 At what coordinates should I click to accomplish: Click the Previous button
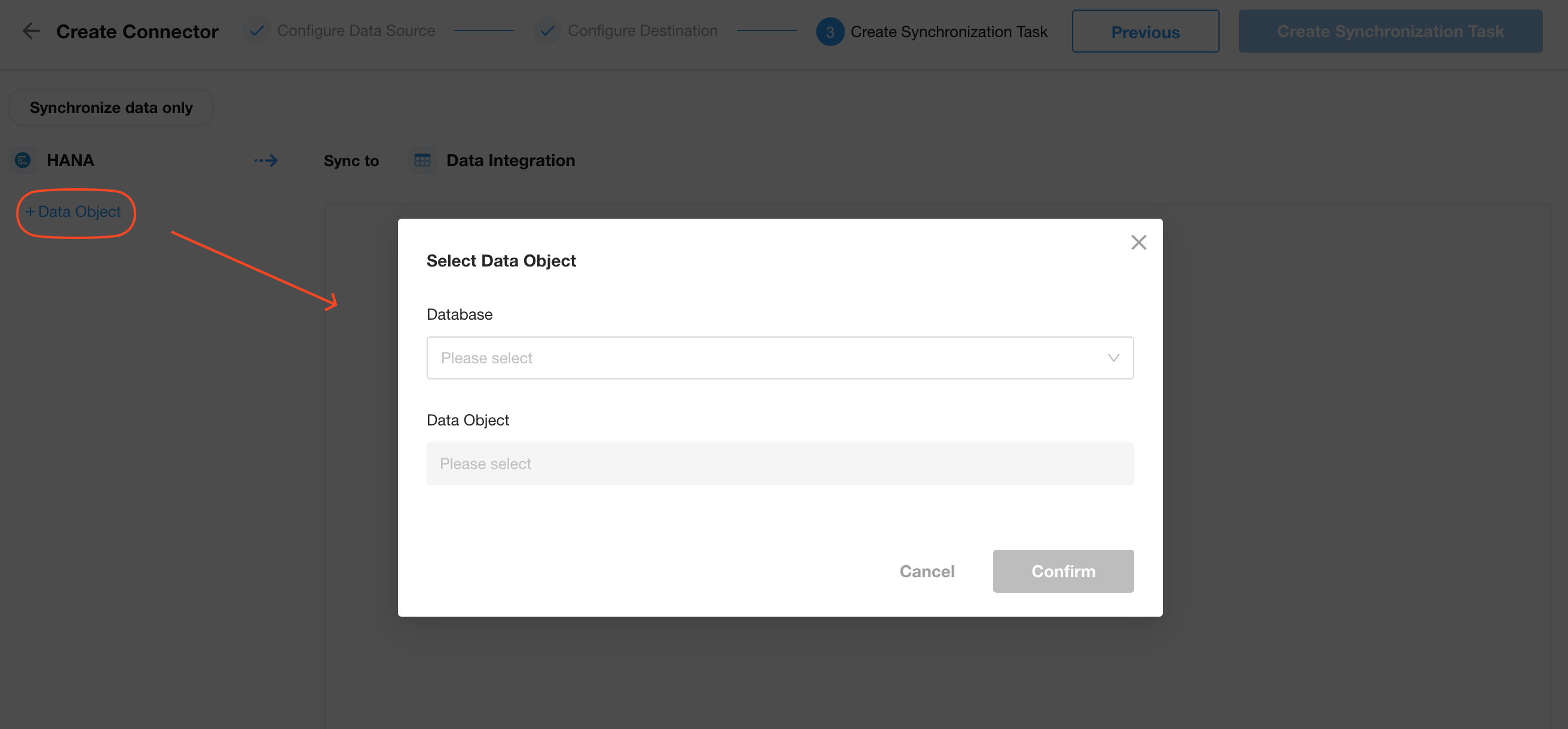pyautogui.click(x=1145, y=32)
